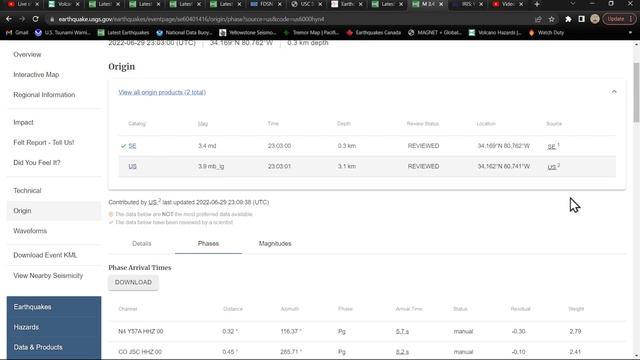Screen dimensions: 640x360
Task: Click the '34.162°N 80.741°W' location cell
Action: click(x=504, y=167)
